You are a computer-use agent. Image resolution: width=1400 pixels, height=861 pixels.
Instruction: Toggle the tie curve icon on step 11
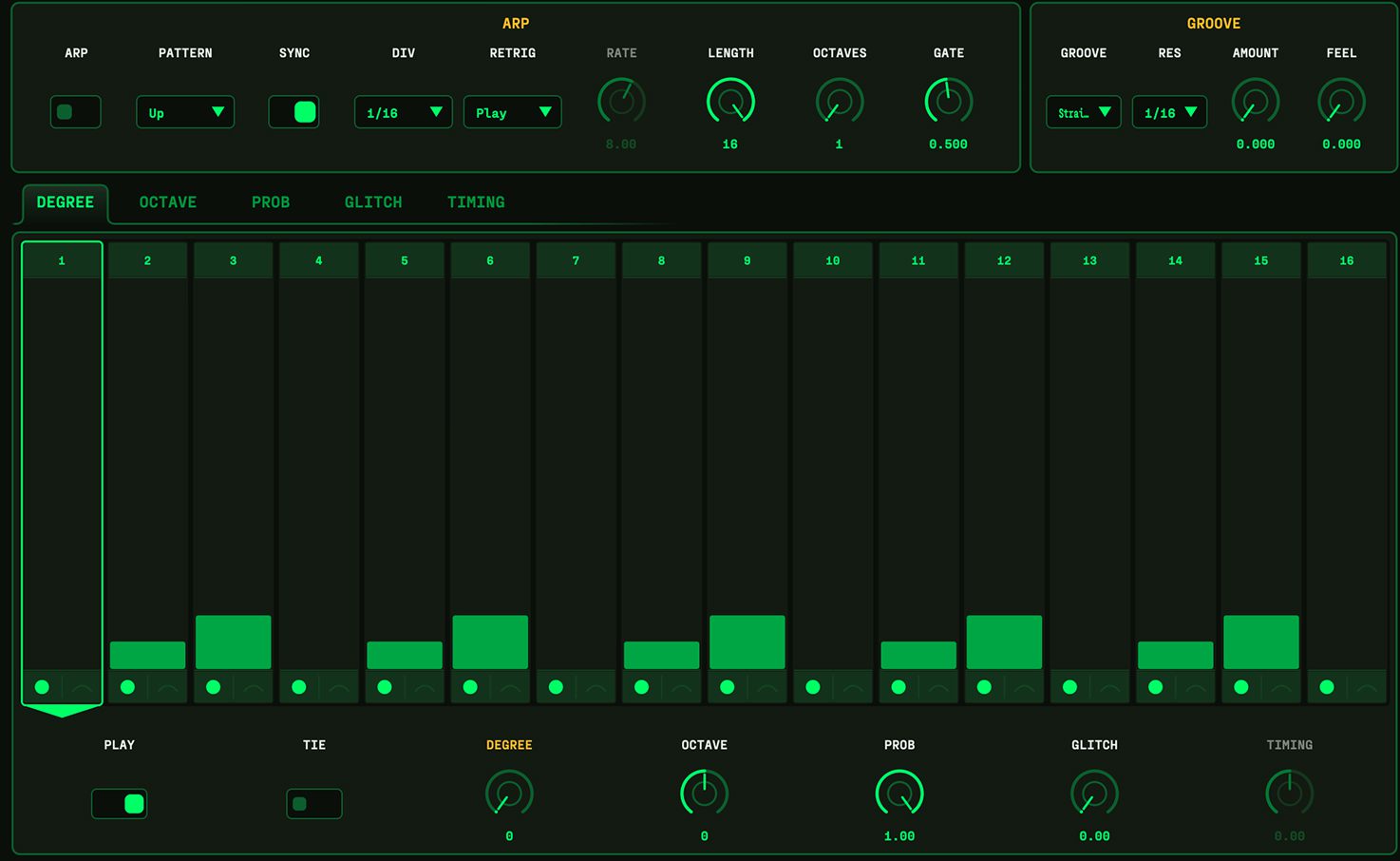(x=939, y=687)
